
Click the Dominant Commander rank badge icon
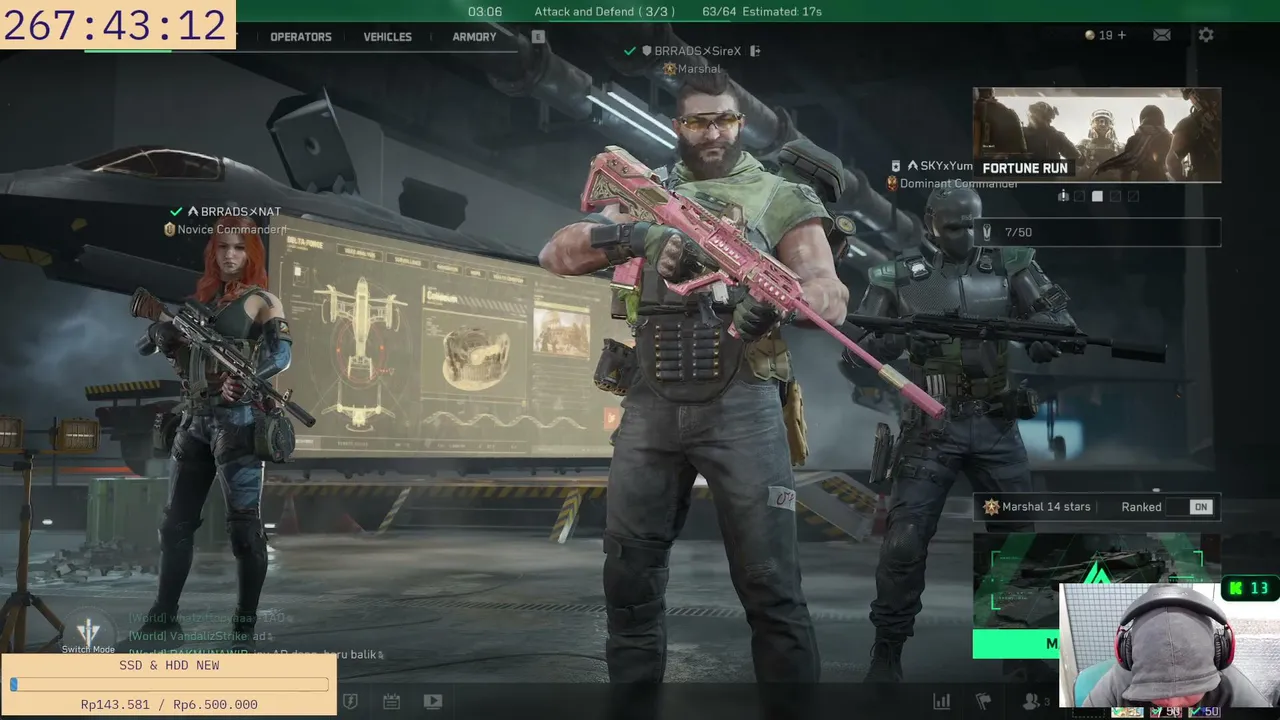tap(892, 183)
